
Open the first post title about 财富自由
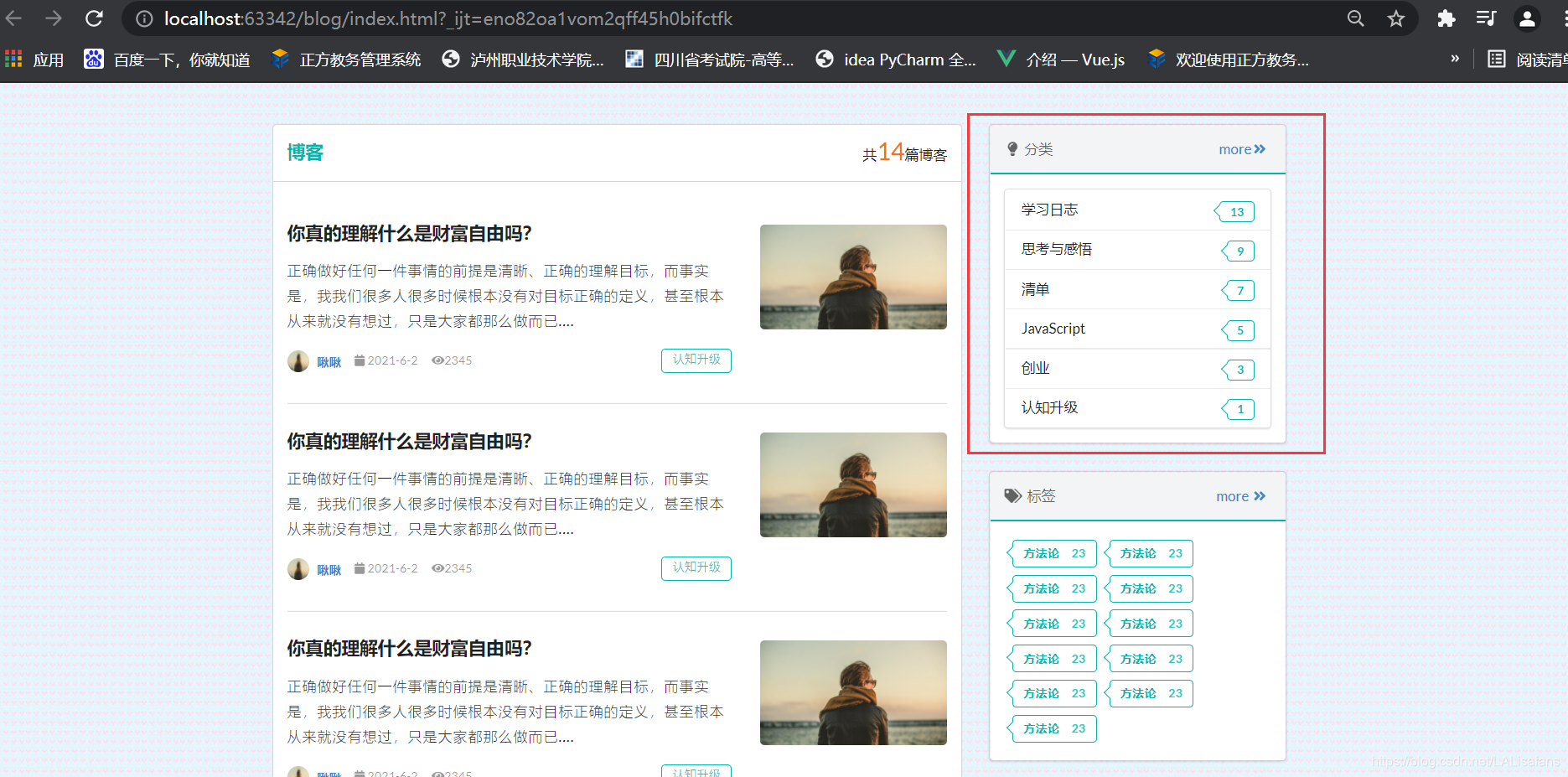tap(409, 234)
